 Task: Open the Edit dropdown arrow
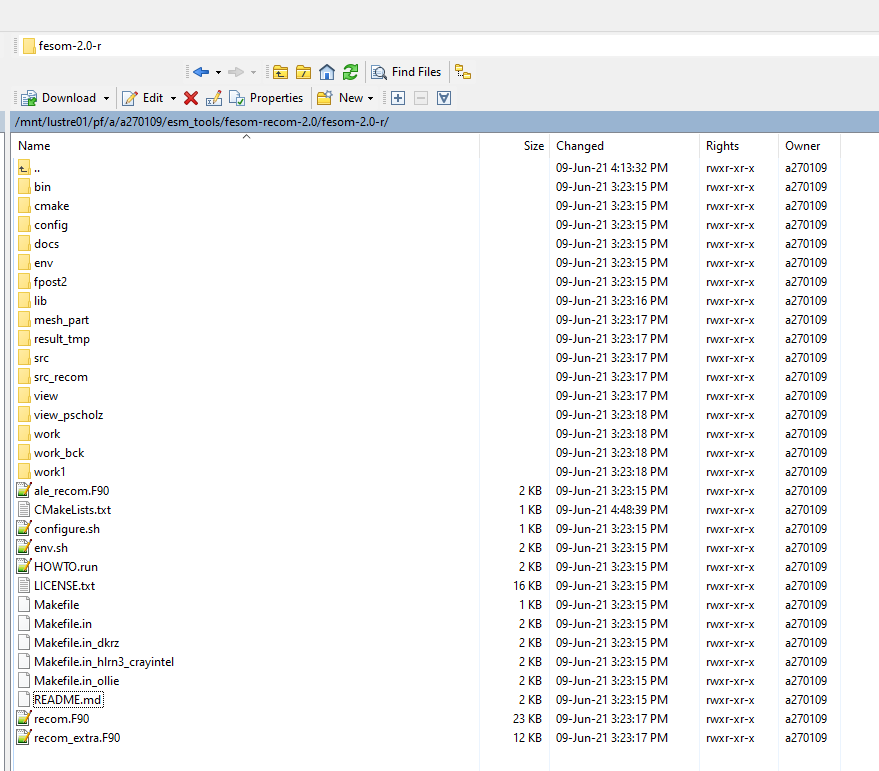coord(171,97)
